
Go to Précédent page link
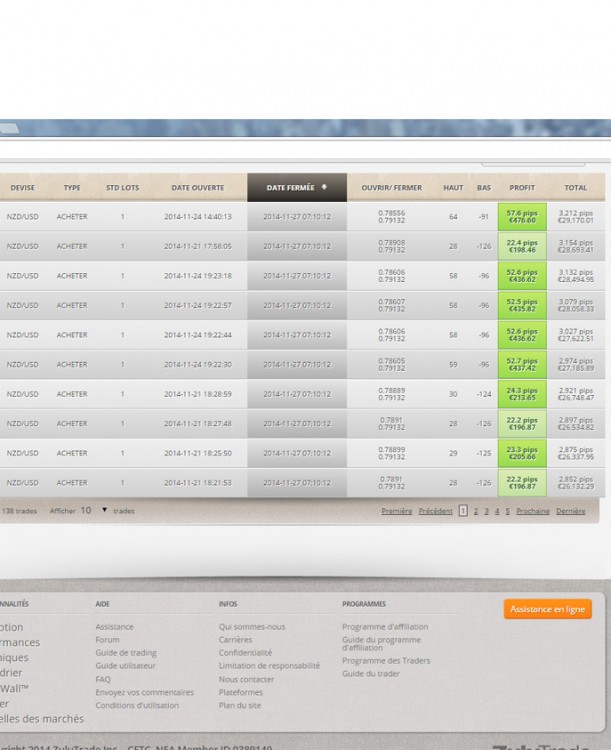point(435,511)
